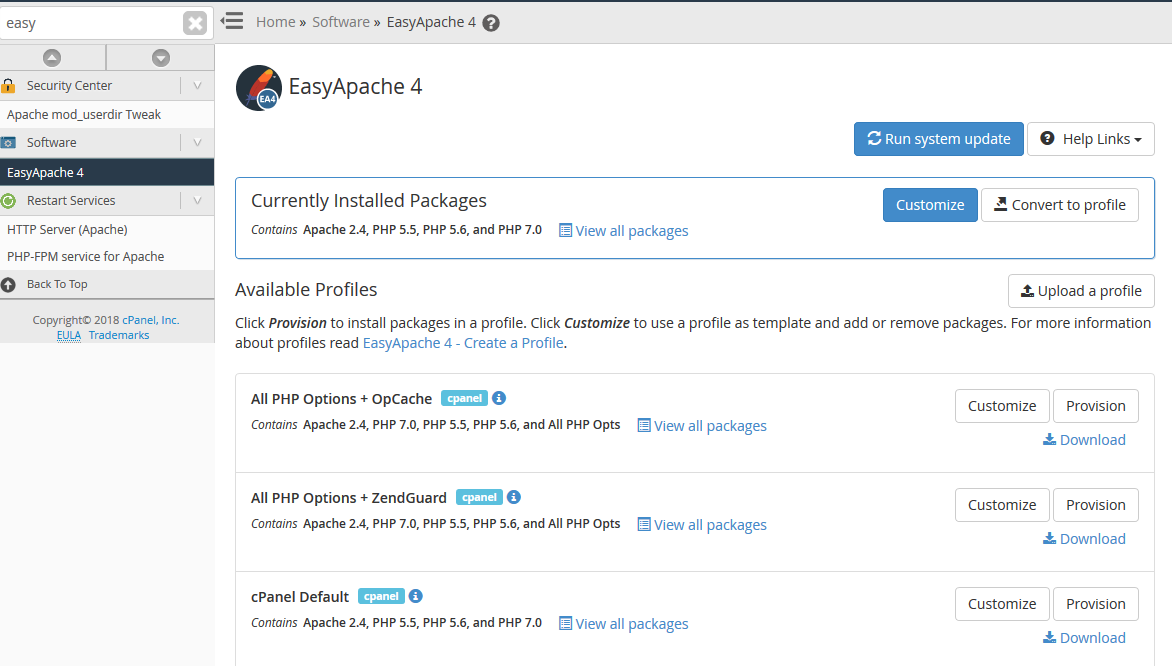Click the cpanel badge on cPanel Default profile
Viewport: 1172px width, 666px height.
pyautogui.click(x=381, y=596)
